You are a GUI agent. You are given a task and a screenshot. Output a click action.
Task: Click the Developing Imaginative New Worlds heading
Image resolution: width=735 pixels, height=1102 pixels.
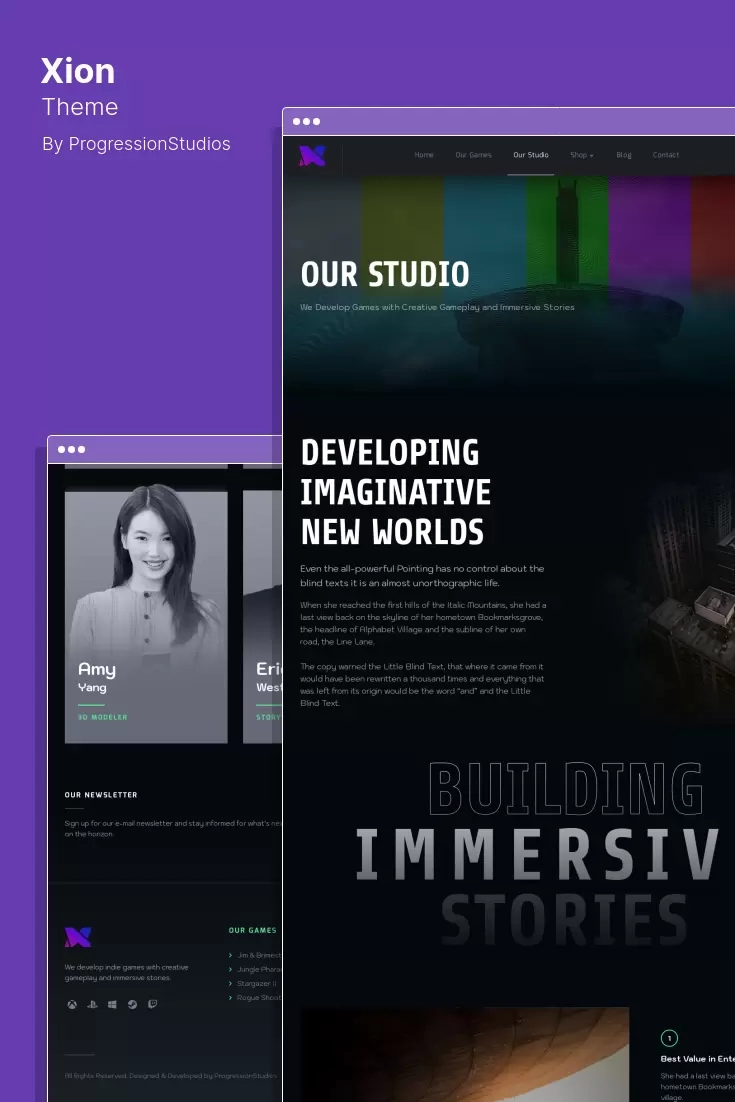coord(395,492)
